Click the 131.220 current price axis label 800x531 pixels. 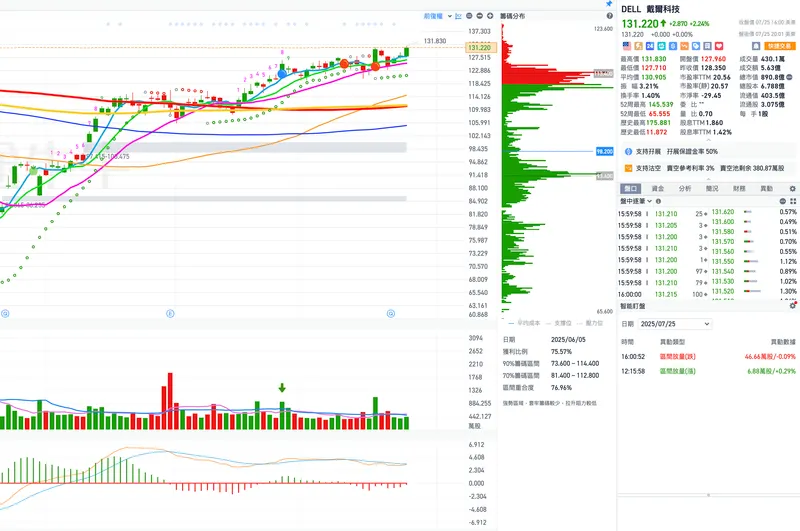(x=480, y=47)
